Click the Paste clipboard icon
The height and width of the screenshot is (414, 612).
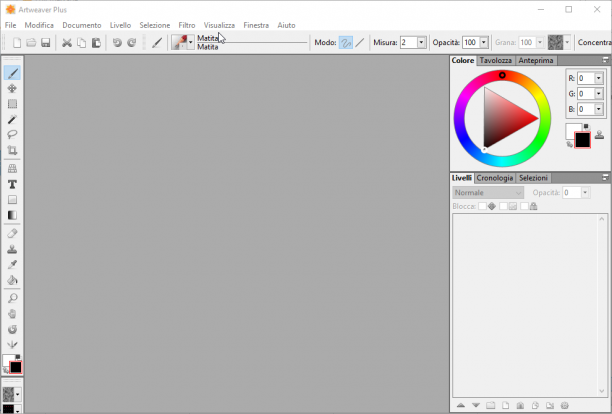pos(96,43)
